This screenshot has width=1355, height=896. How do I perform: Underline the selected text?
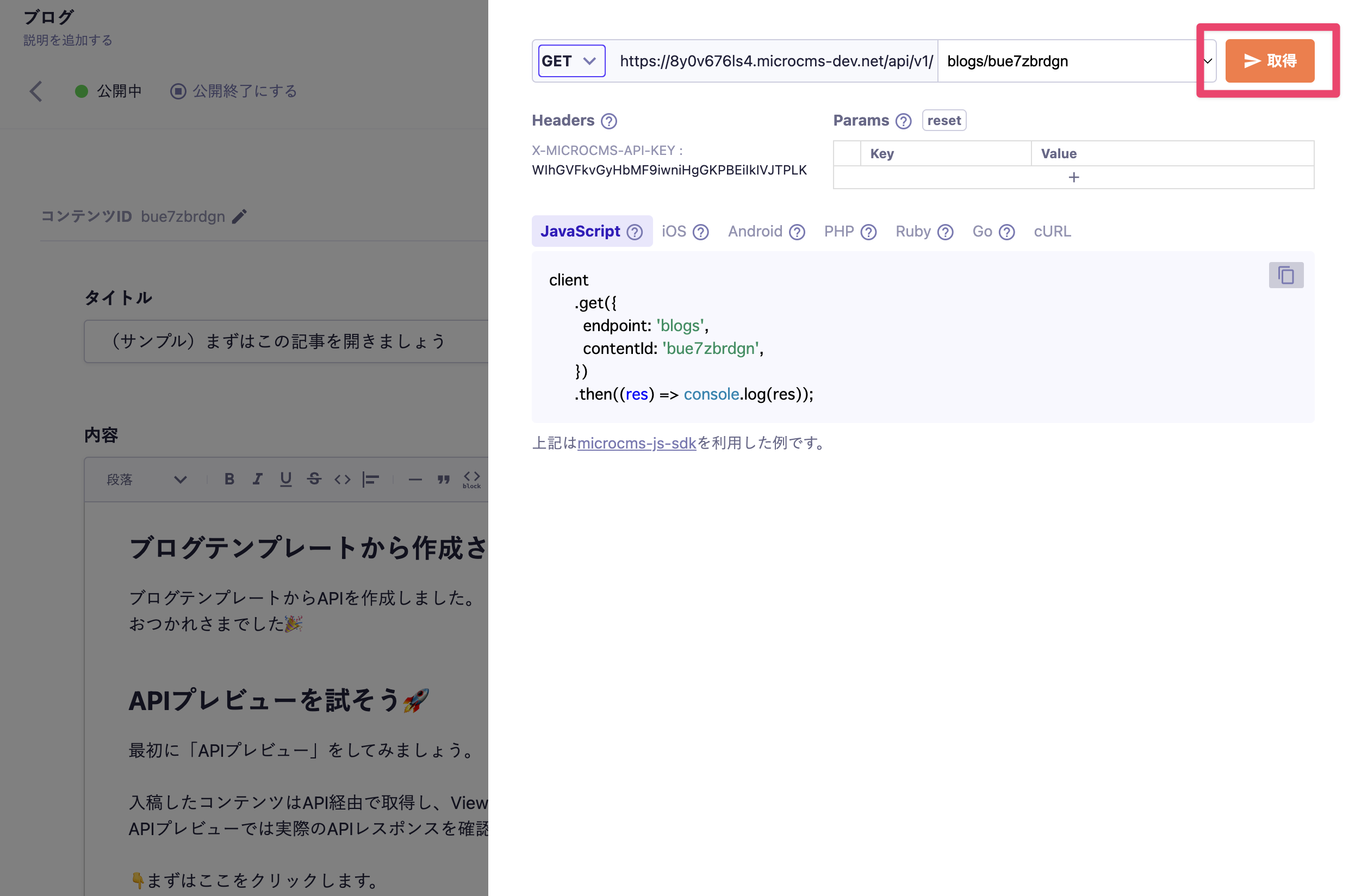[x=285, y=479]
